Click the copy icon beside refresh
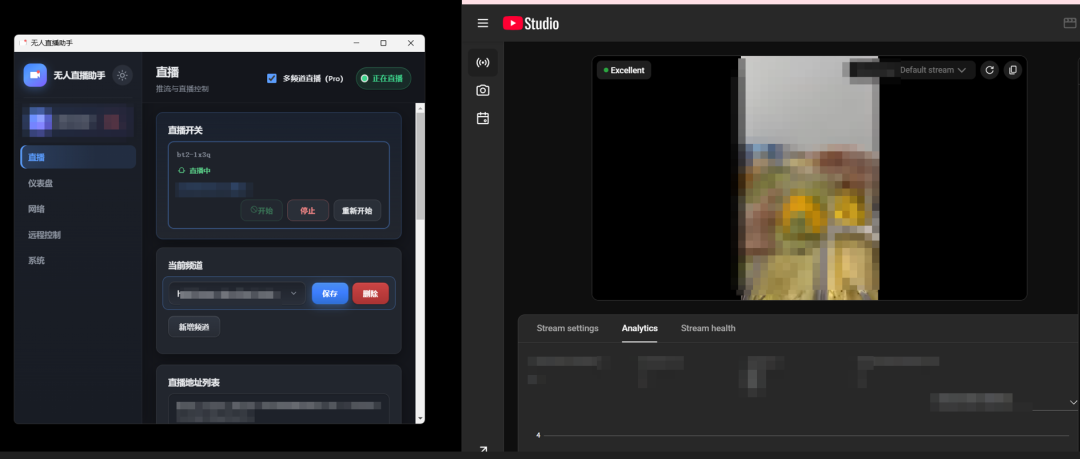Viewport: 1080px width, 459px height. click(1012, 70)
